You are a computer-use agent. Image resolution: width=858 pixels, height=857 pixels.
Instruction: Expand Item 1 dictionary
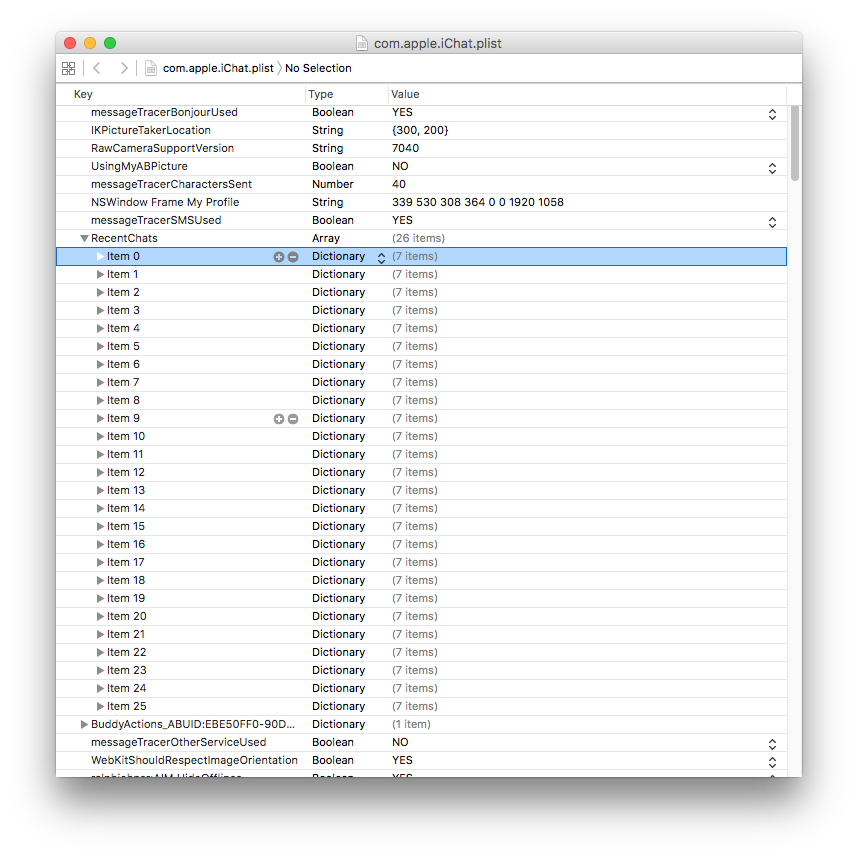[100, 274]
